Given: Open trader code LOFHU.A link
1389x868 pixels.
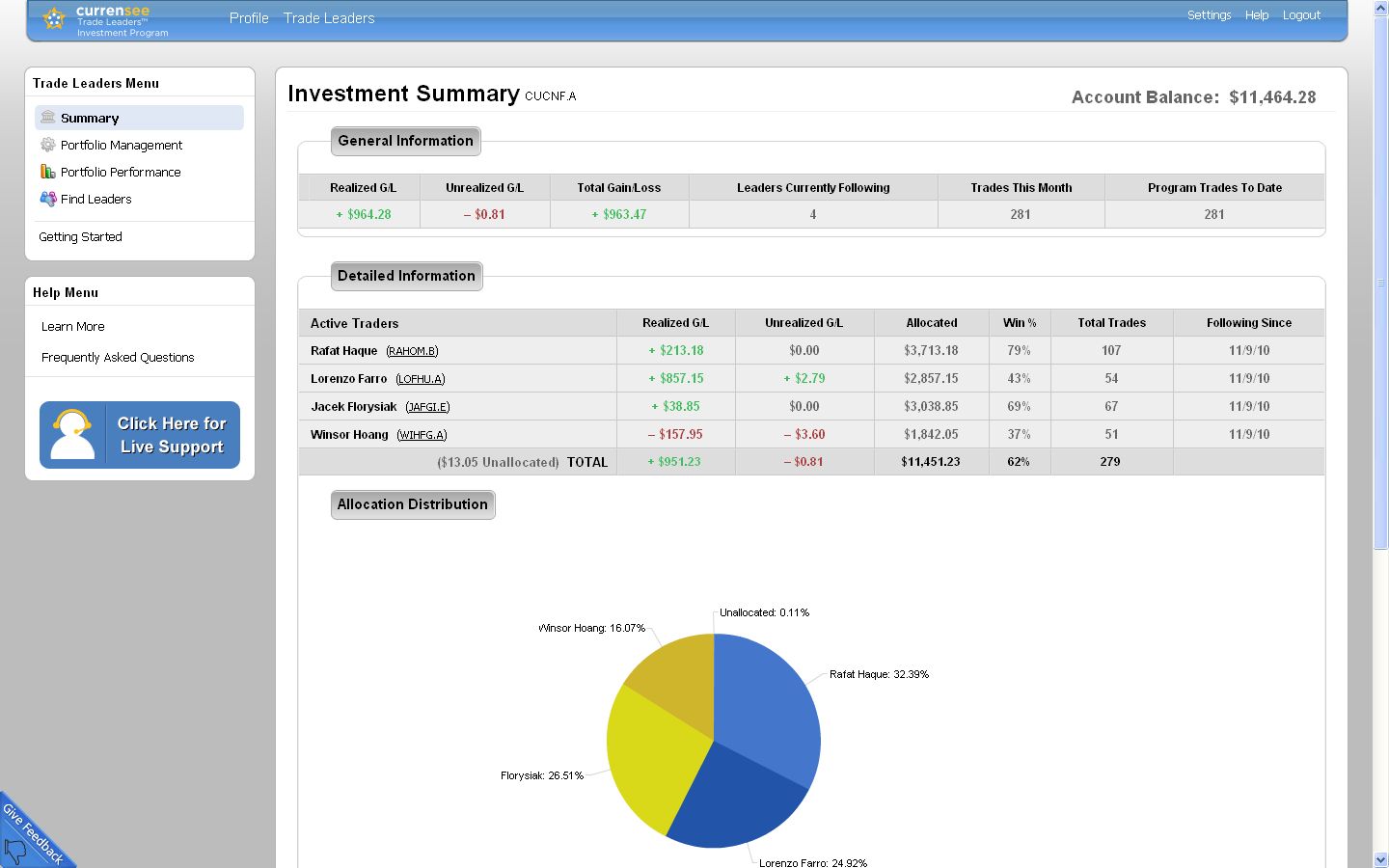Looking at the screenshot, I should [421, 379].
